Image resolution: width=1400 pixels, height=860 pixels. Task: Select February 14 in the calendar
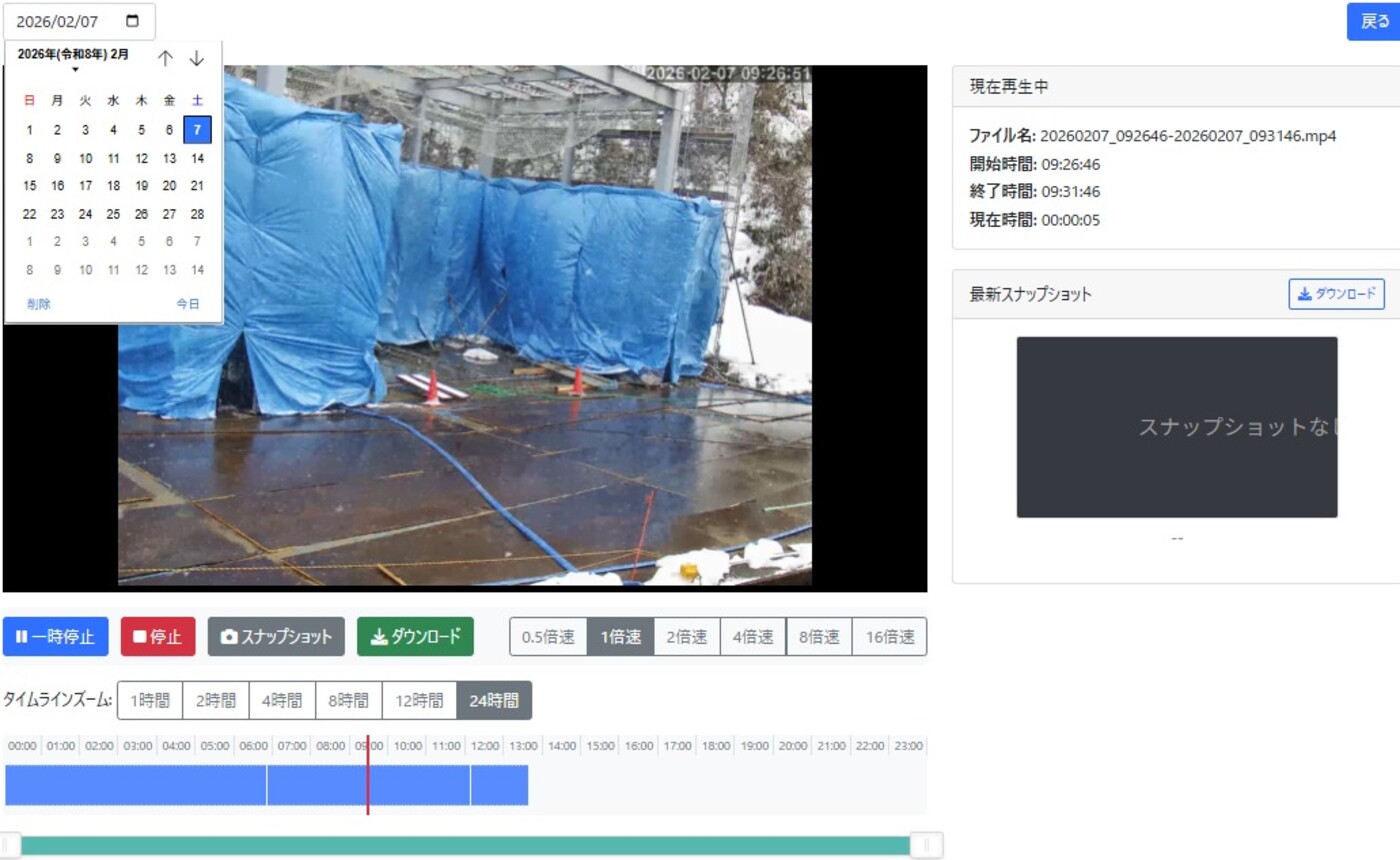(x=197, y=158)
